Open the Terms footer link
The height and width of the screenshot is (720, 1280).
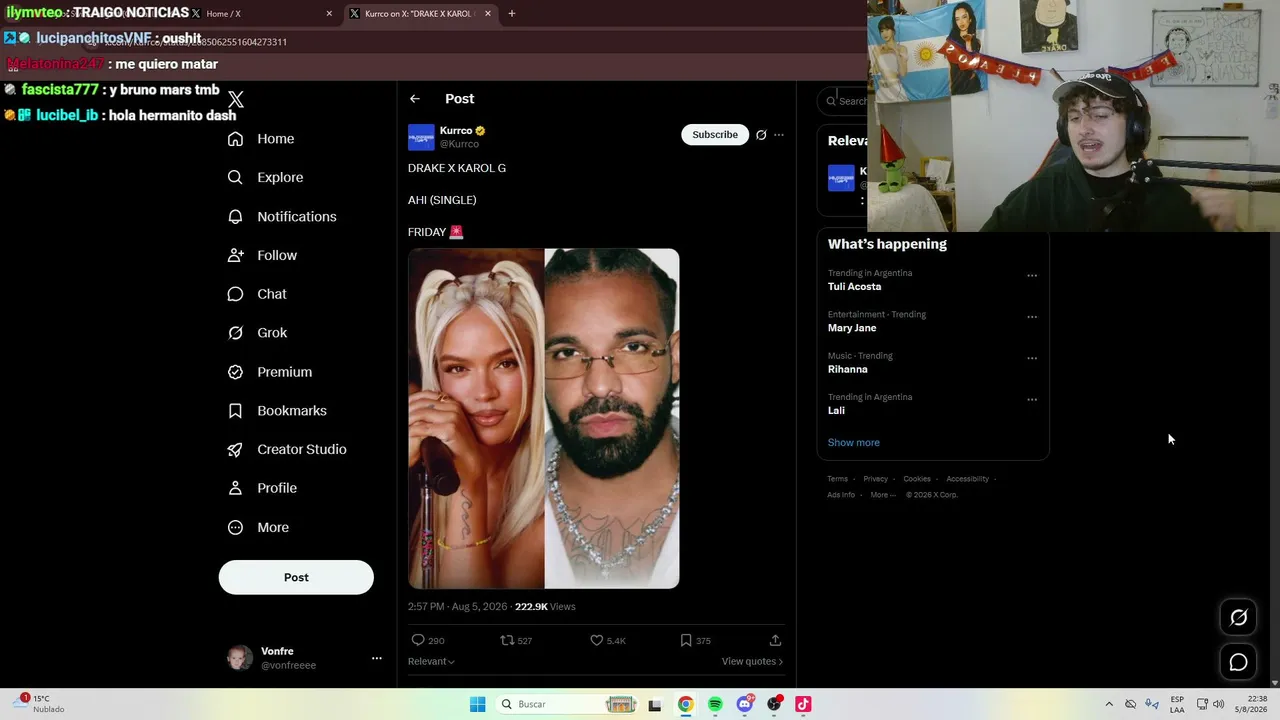tap(837, 479)
